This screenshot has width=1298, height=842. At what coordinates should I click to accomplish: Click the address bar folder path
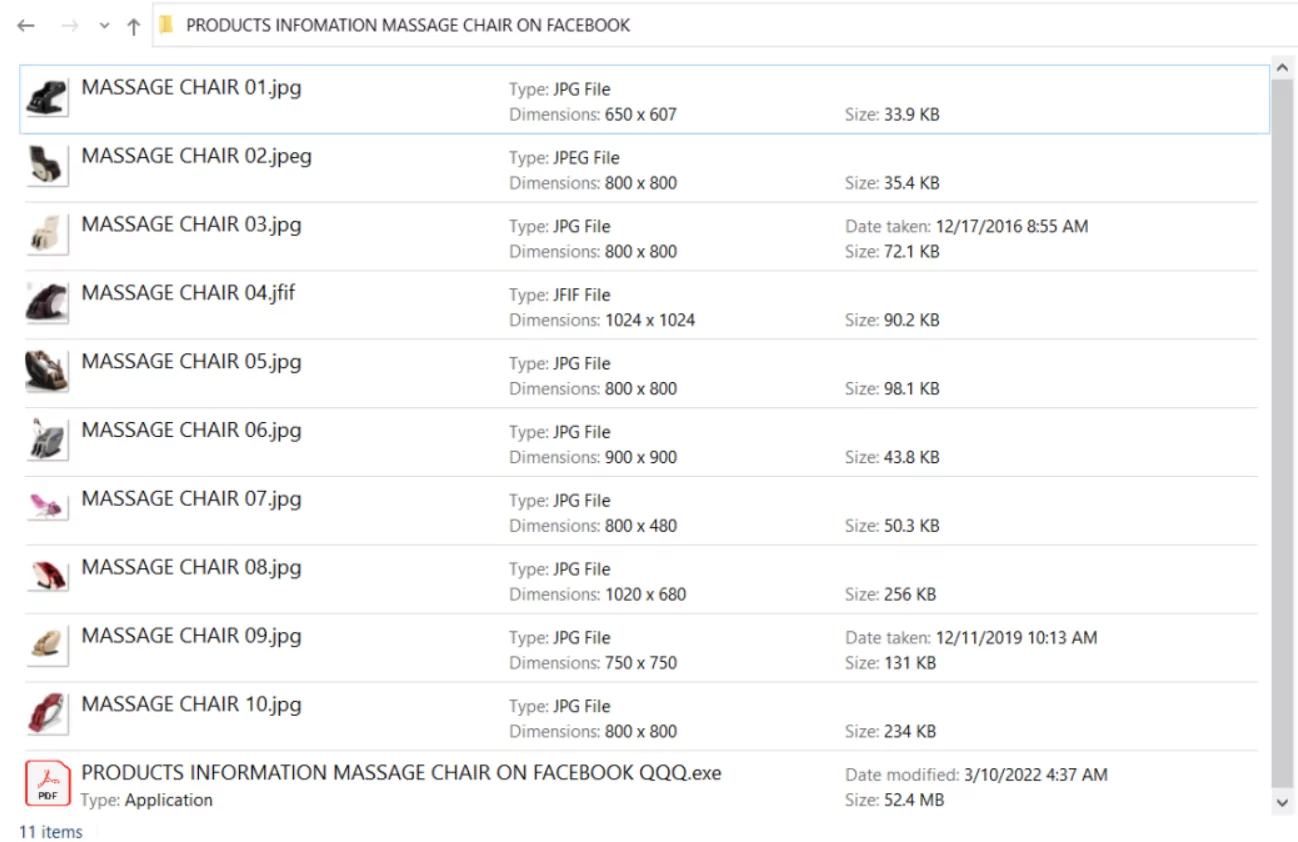pyautogui.click(x=408, y=26)
